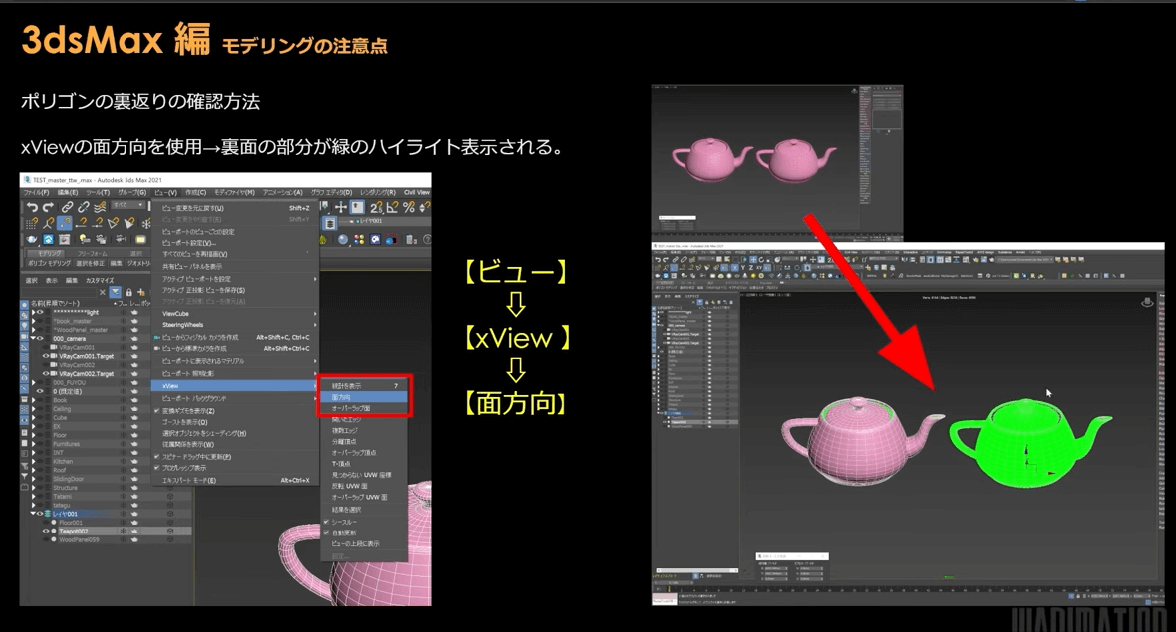This screenshot has height=632, width=1176.
Task: Click the Undo arrow in the 3ds Max toolbar
Action: pyautogui.click(x=32, y=207)
